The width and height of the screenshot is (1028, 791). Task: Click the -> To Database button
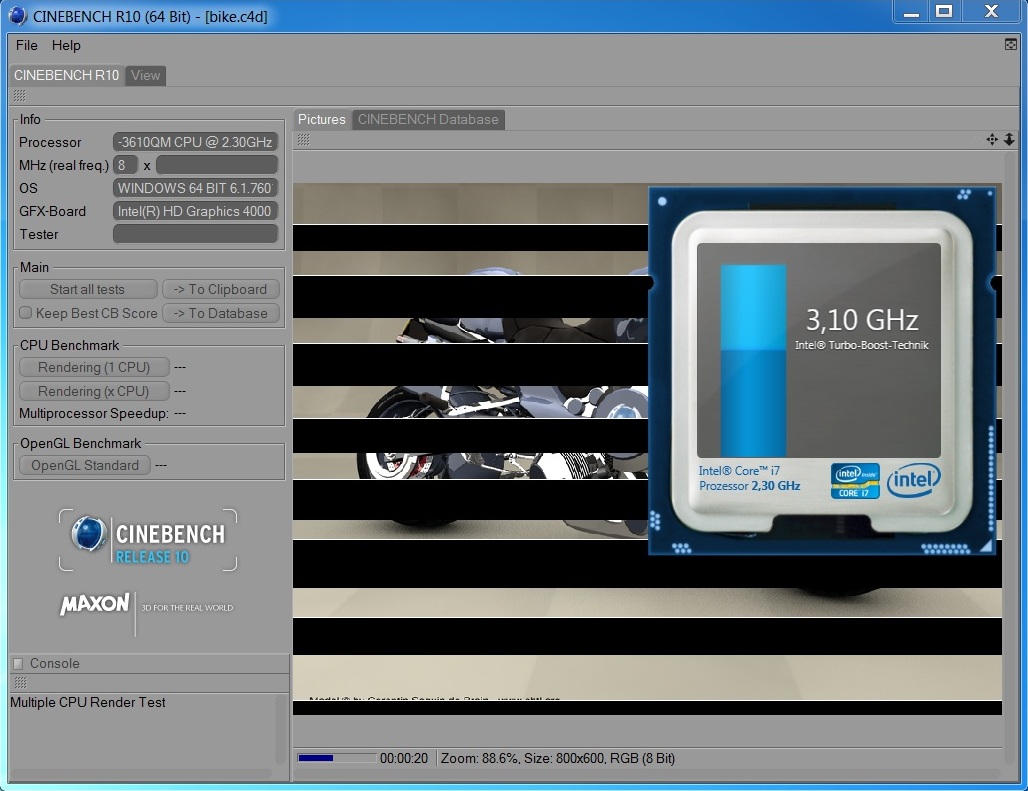[221, 313]
